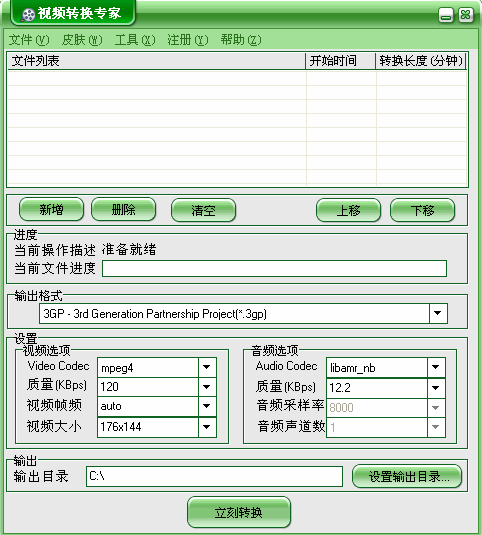Click the 转换长度(分钟) column header
The image size is (482, 535).
coord(421,61)
